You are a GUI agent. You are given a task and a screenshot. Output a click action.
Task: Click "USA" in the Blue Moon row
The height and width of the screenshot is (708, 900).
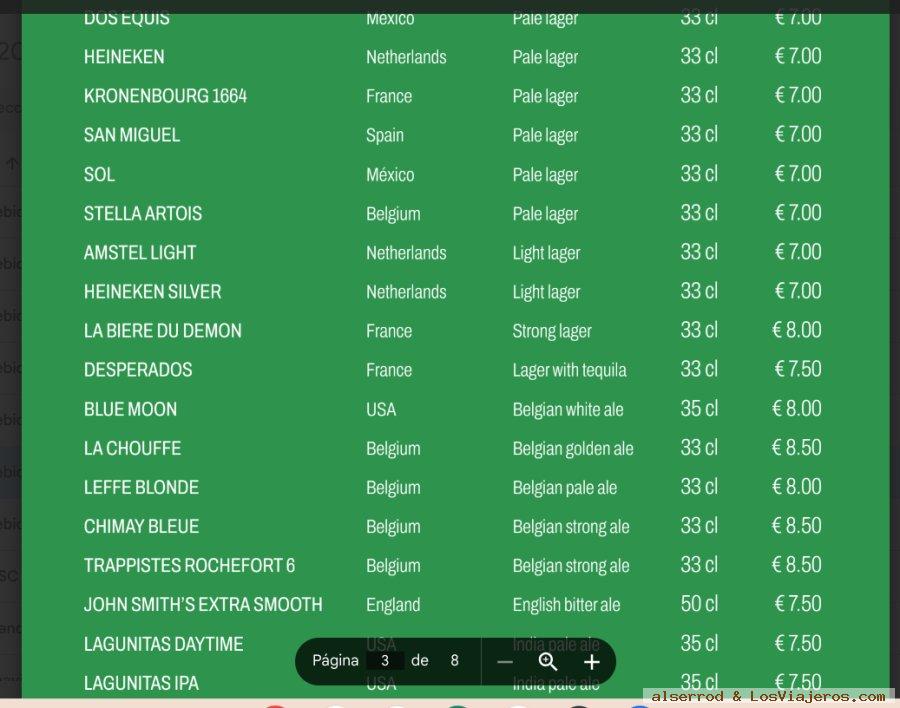381,409
